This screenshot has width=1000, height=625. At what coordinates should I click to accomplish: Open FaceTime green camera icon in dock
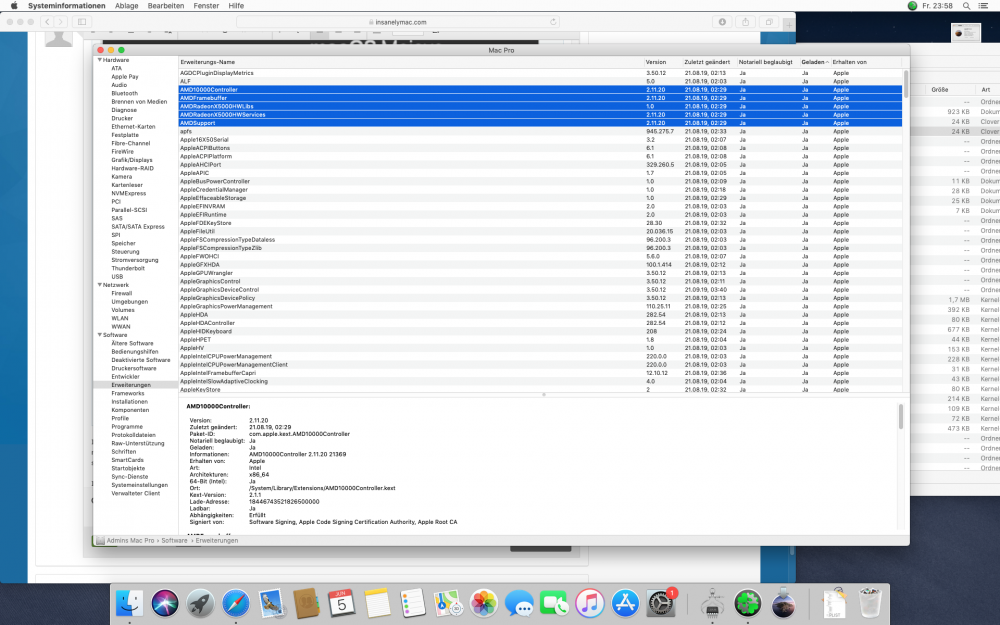pyautogui.click(x=554, y=603)
